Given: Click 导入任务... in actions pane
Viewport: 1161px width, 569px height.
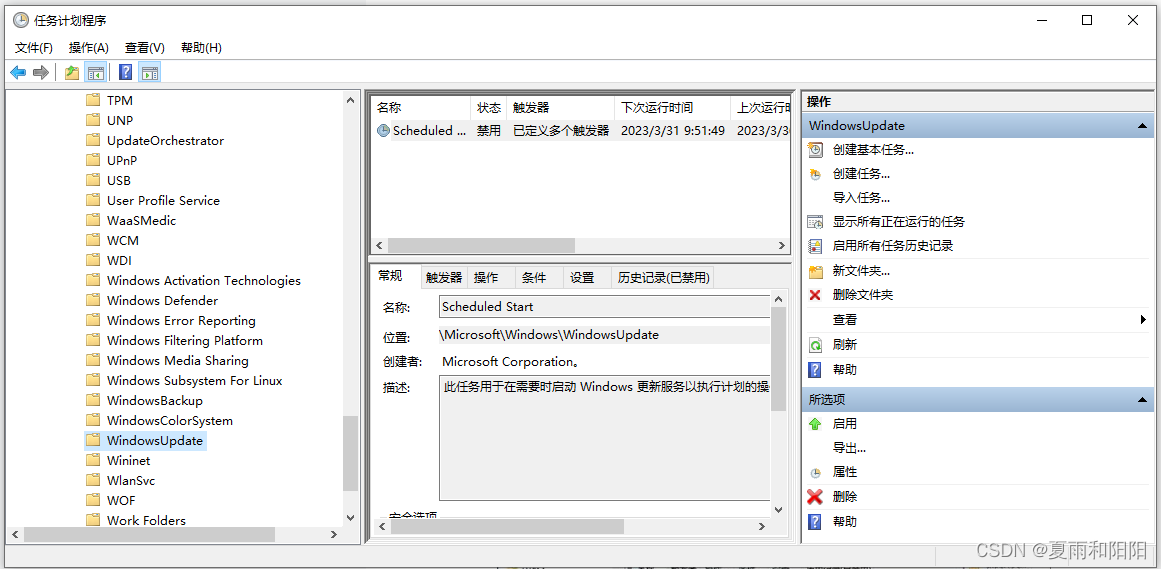Looking at the screenshot, I should 861,198.
